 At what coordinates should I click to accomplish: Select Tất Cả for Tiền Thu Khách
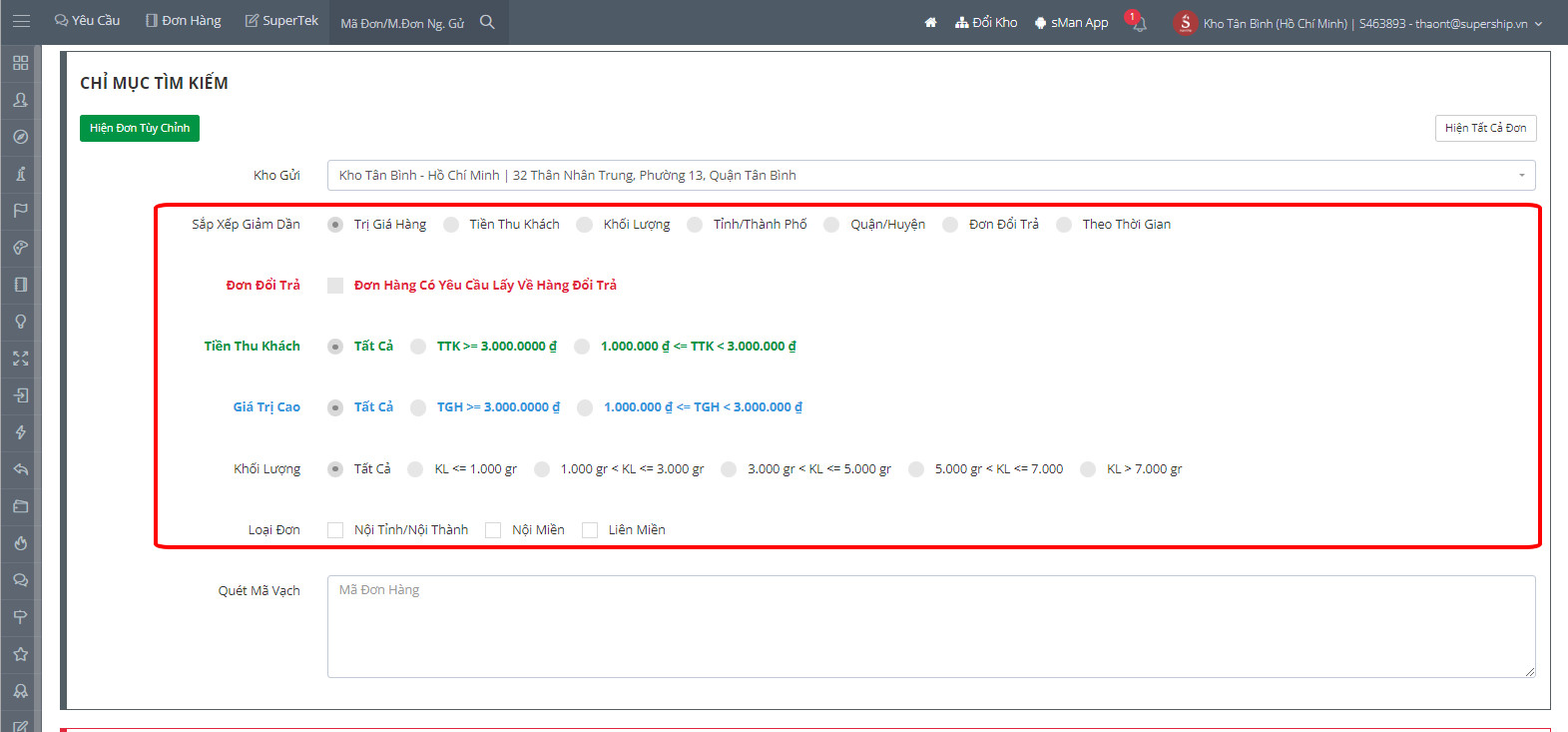[x=335, y=347]
